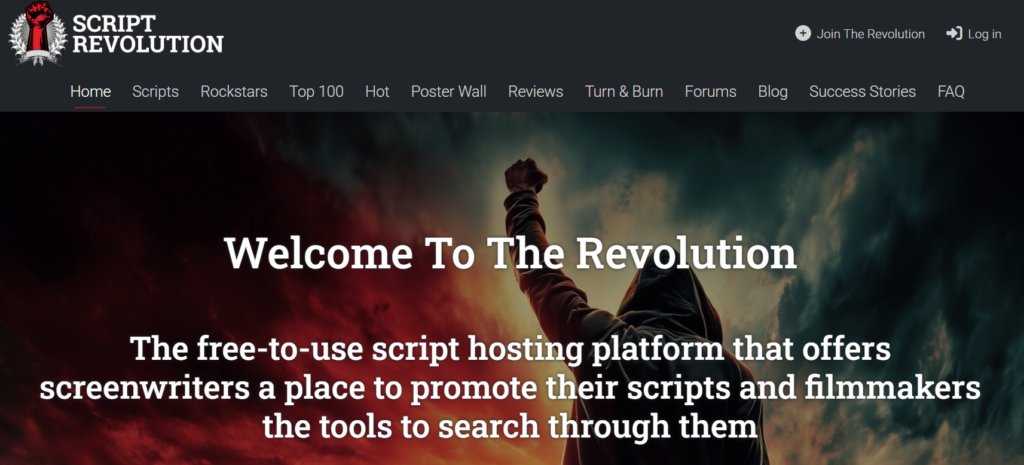This screenshot has width=1024, height=465.
Task: Click the arrow login icon
Action: 954,33
